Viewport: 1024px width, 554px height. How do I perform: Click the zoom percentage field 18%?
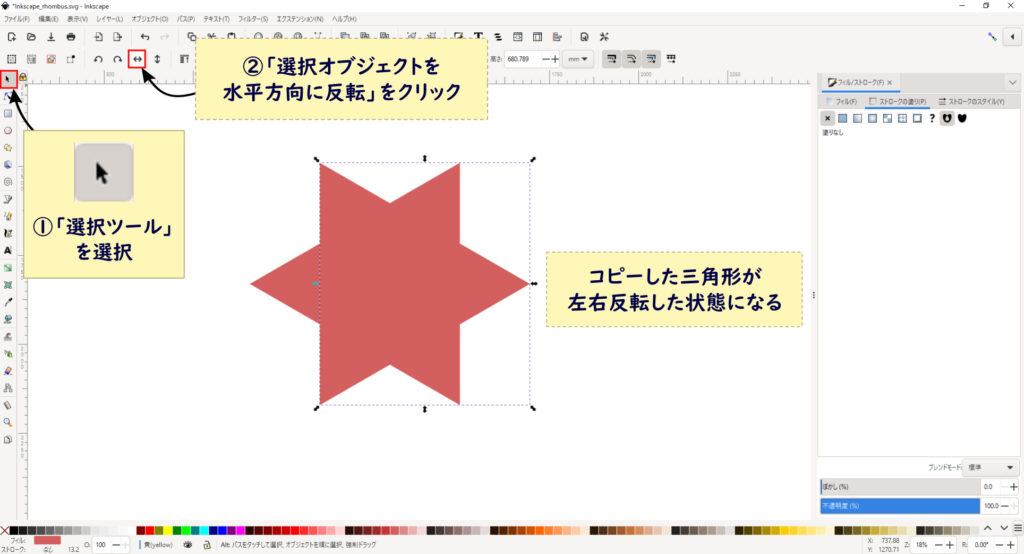click(921, 545)
